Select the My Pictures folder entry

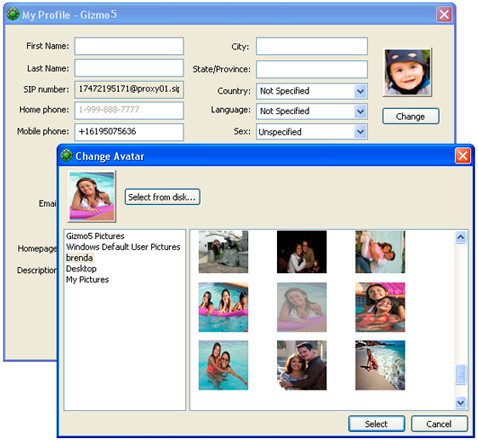tap(87, 280)
